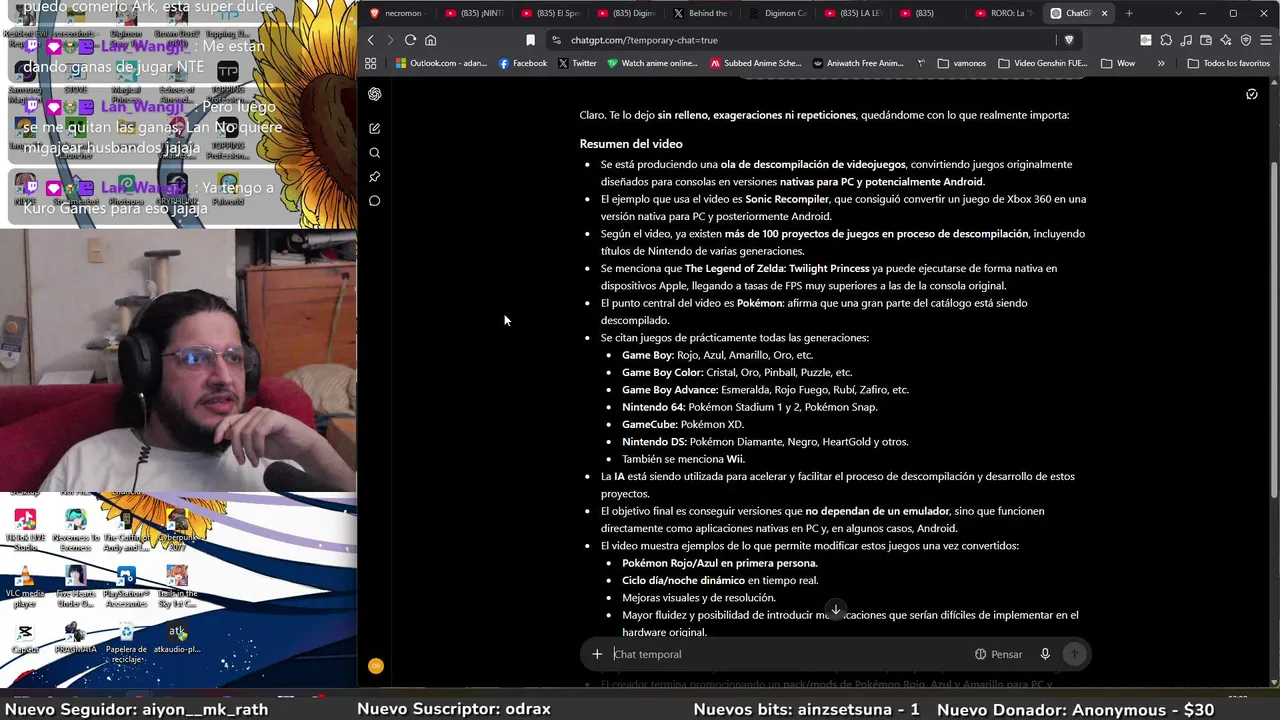
Task: Show more hidden bookmarks chevron
Action: 1160,63
